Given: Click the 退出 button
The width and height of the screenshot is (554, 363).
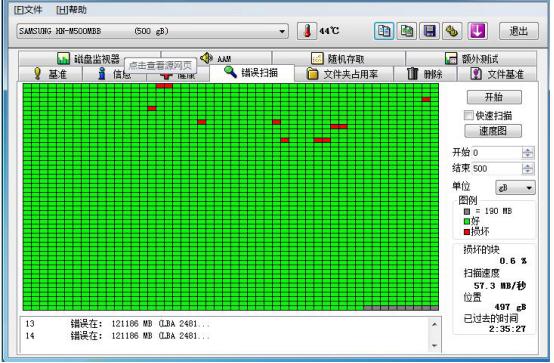Looking at the screenshot, I should pyautogui.click(x=519, y=31).
